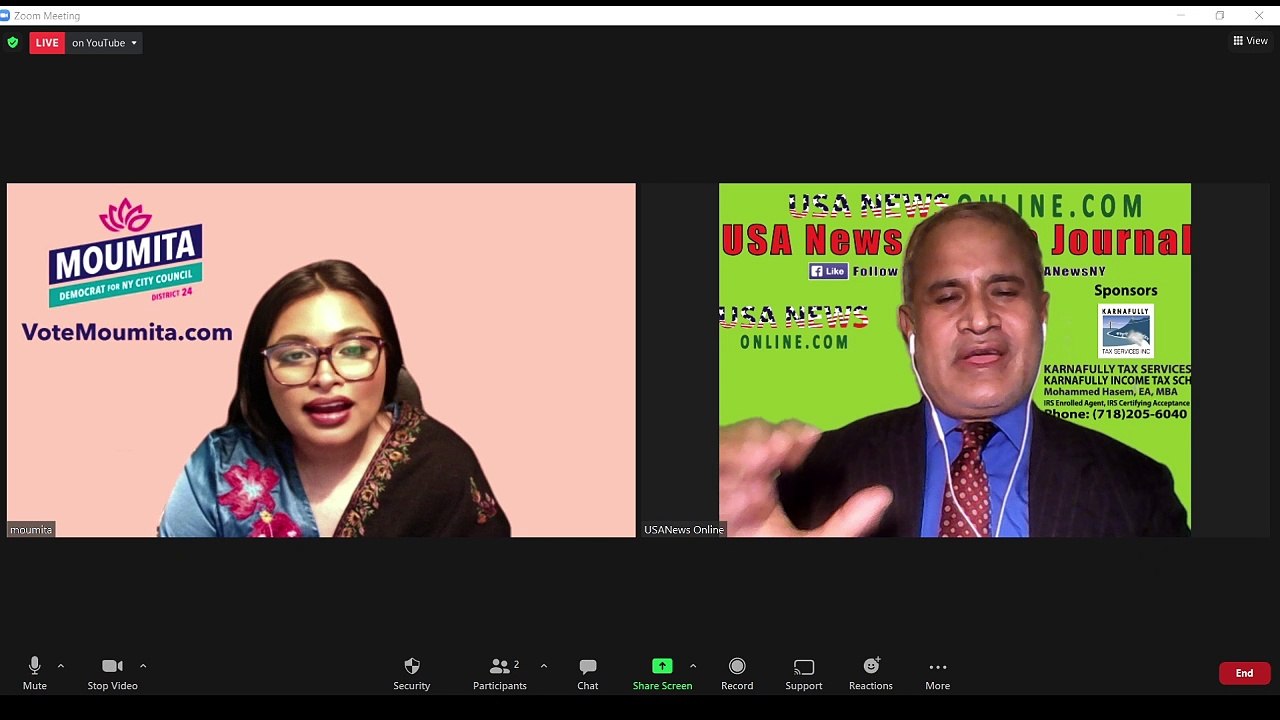Image resolution: width=1280 pixels, height=720 pixels.
Task: Click the USANews Online name label
Action: (x=684, y=529)
